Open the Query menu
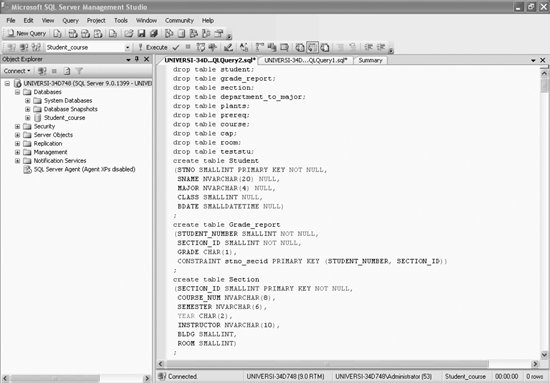Screen dimensions: 550x383 [71, 21]
